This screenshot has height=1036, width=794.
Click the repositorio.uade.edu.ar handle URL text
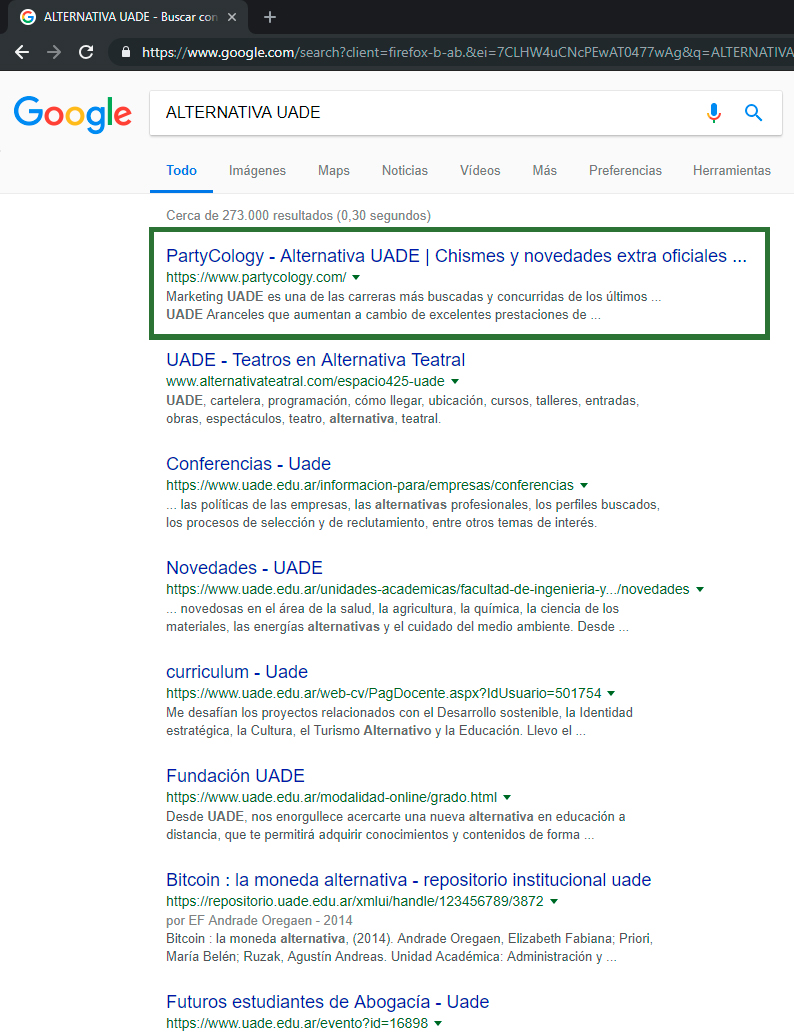pyautogui.click(x=355, y=901)
